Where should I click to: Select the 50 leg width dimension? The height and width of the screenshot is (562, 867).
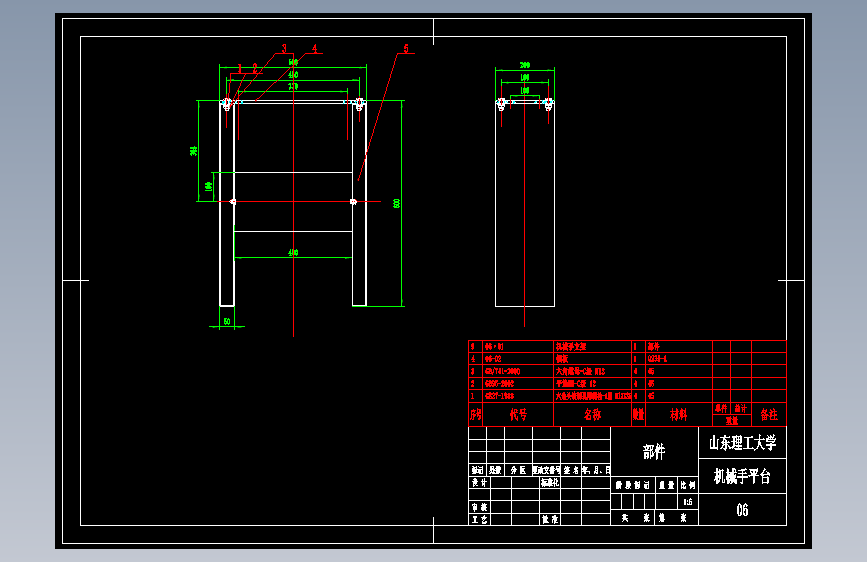pyautogui.click(x=227, y=321)
